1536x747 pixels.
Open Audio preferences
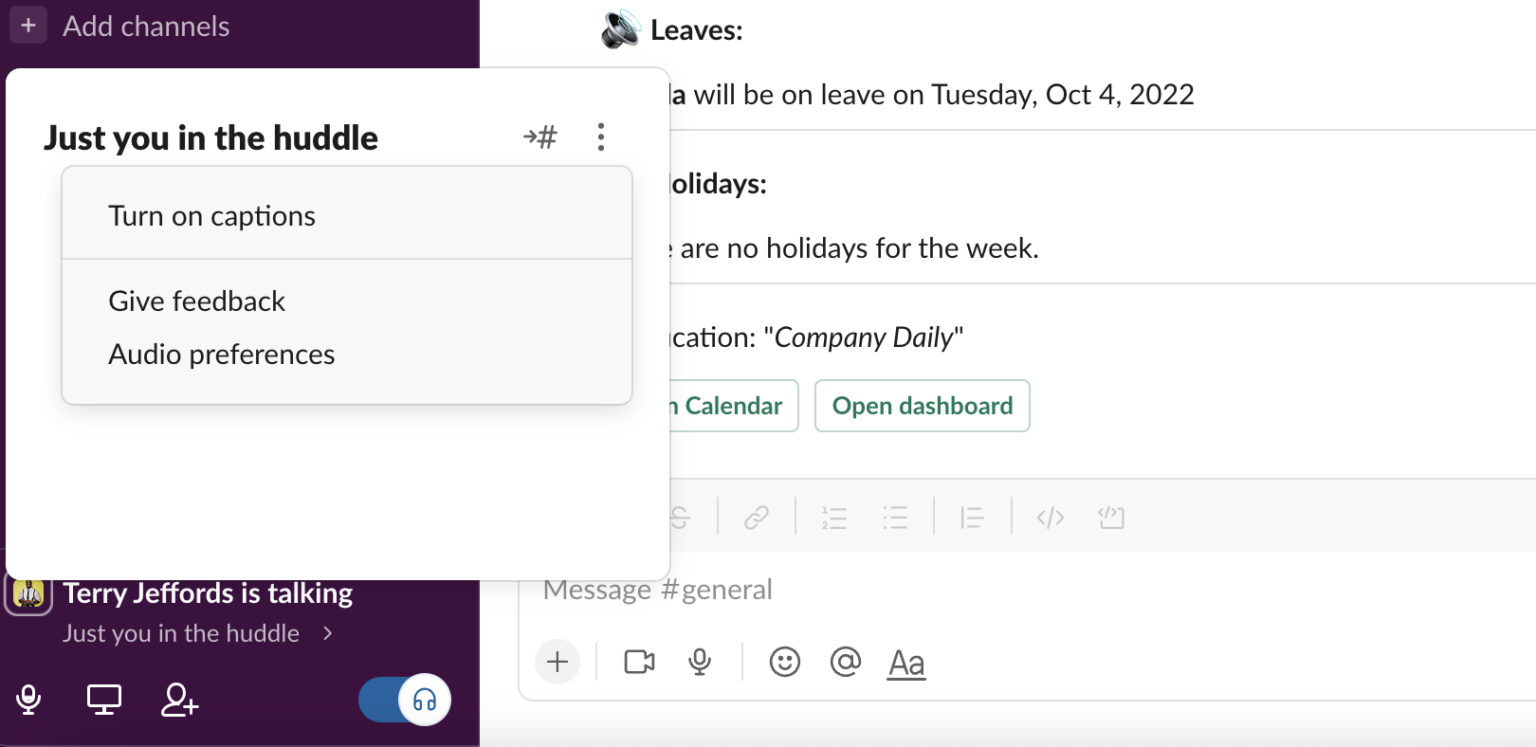222,353
